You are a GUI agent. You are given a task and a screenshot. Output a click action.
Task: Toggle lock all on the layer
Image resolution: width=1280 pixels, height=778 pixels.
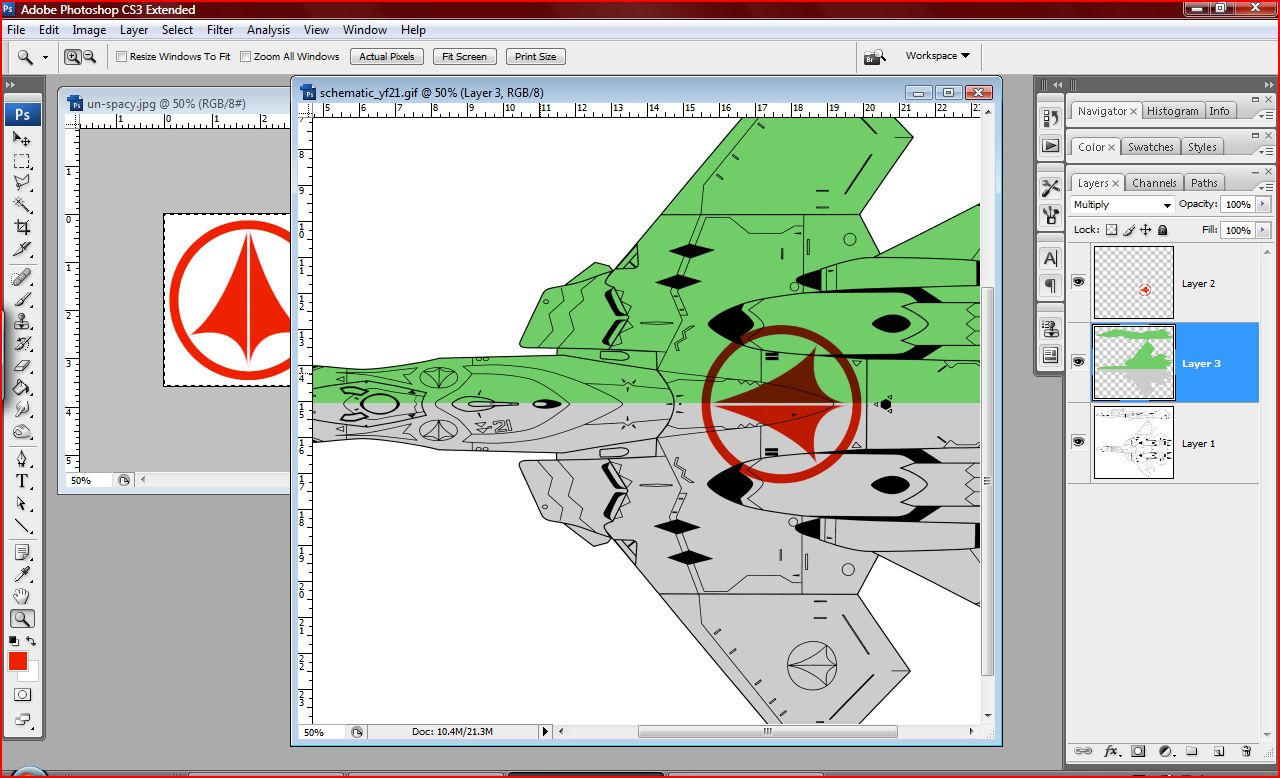tap(1162, 230)
